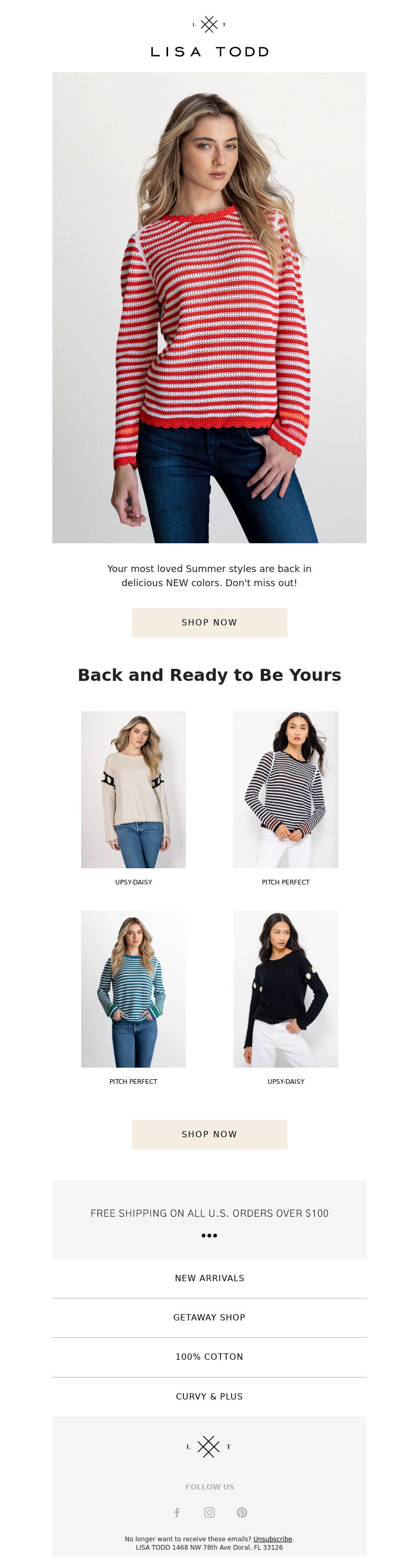Open the Pinterest icon in footer
This screenshot has height=1568, width=419.
coord(242,1512)
